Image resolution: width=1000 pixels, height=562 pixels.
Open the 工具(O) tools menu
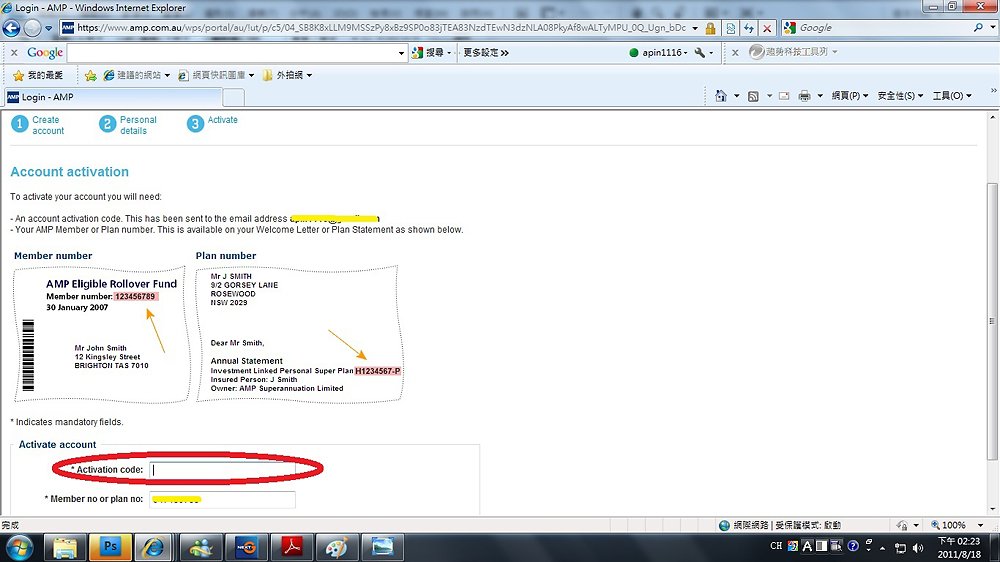952,96
